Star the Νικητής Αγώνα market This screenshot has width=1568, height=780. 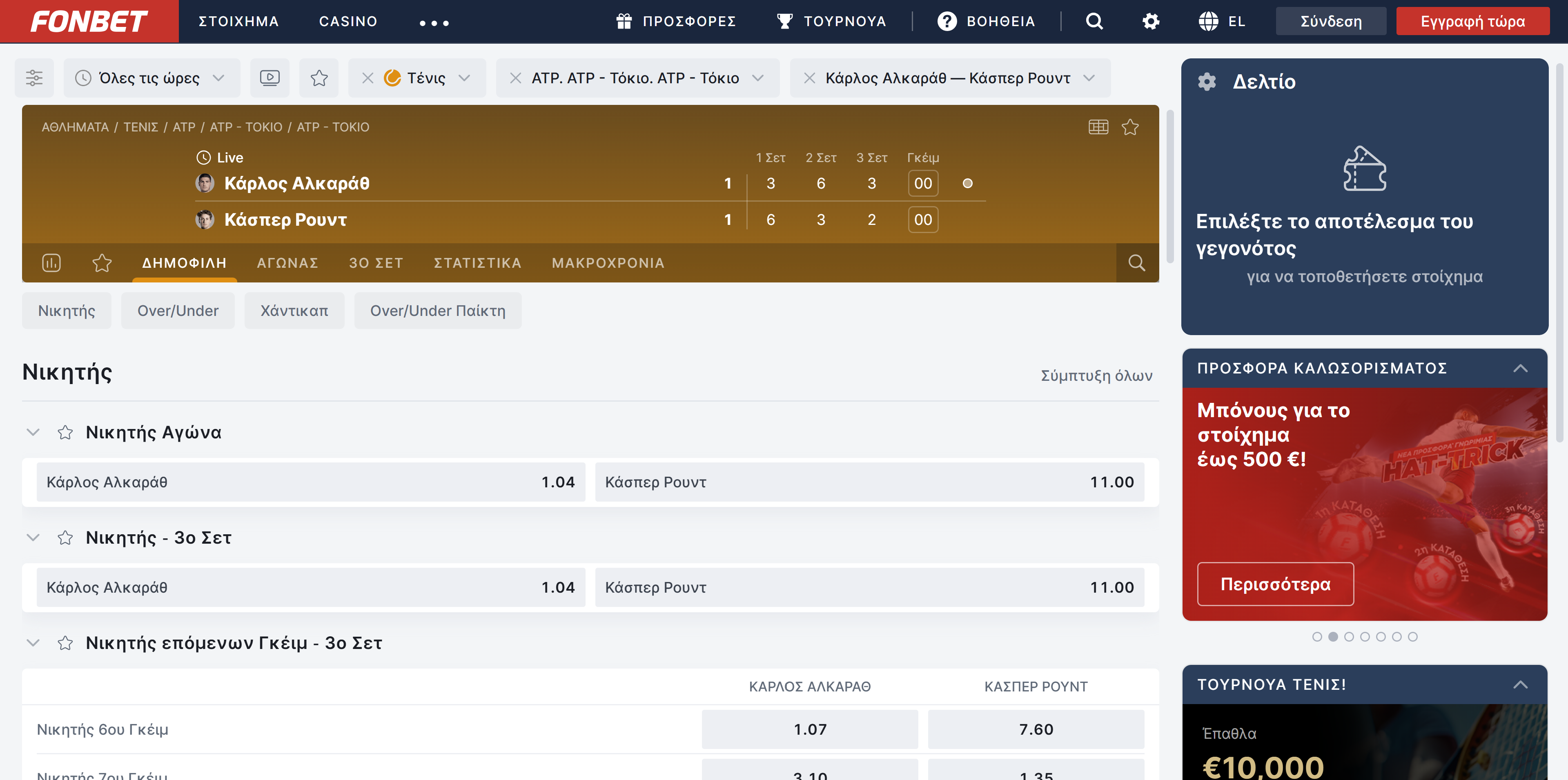[65, 433]
